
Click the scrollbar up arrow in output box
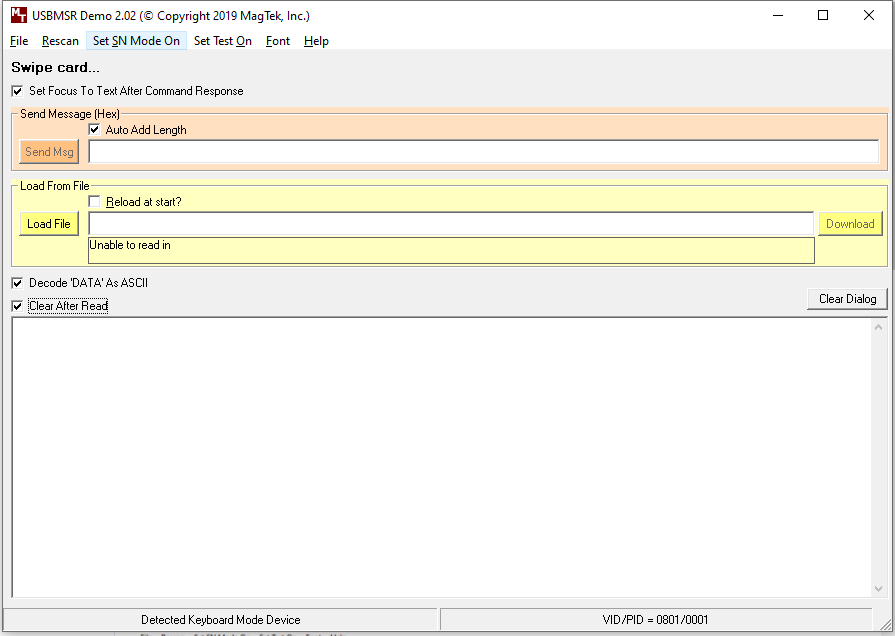pos(878,327)
